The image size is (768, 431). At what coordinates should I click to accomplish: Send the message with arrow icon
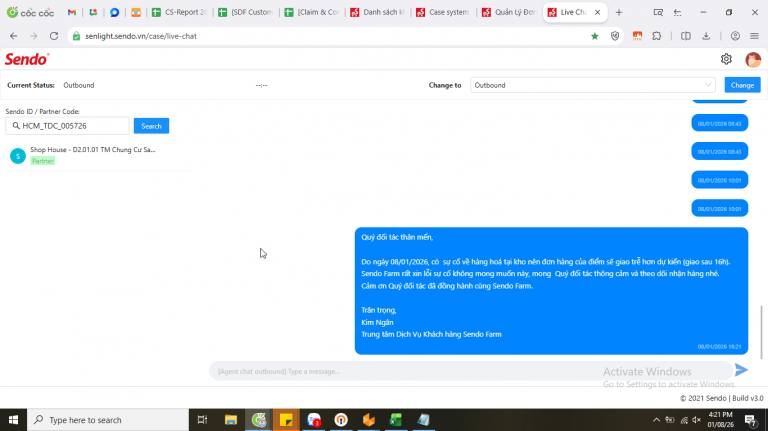pyautogui.click(x=742, y=370)
